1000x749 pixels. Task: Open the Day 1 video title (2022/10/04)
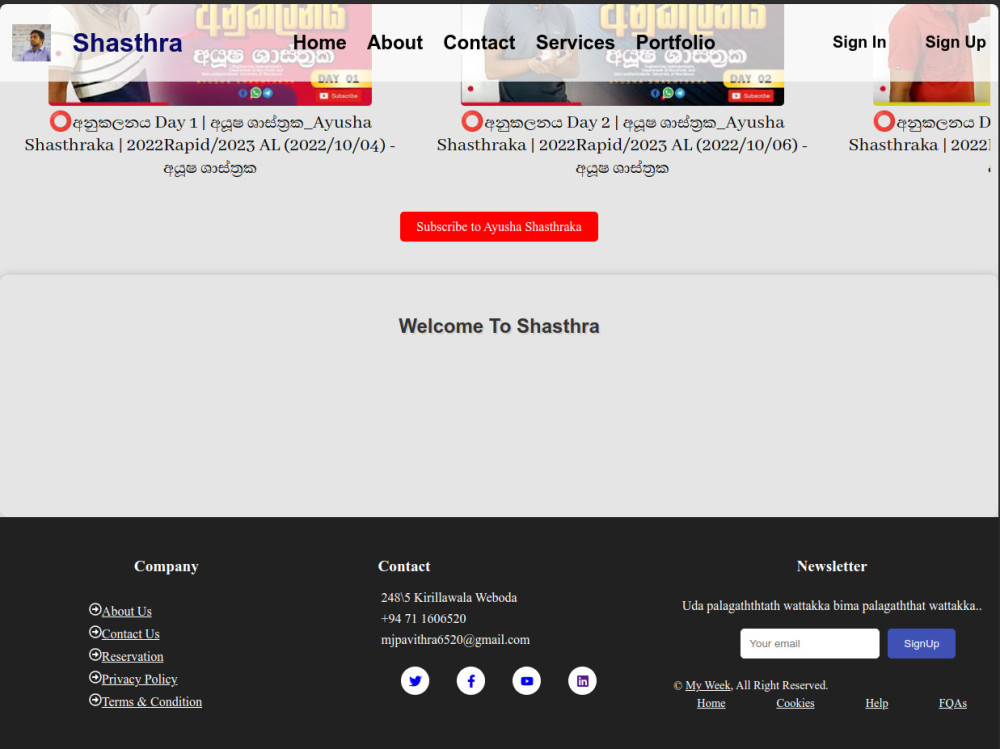210,145
